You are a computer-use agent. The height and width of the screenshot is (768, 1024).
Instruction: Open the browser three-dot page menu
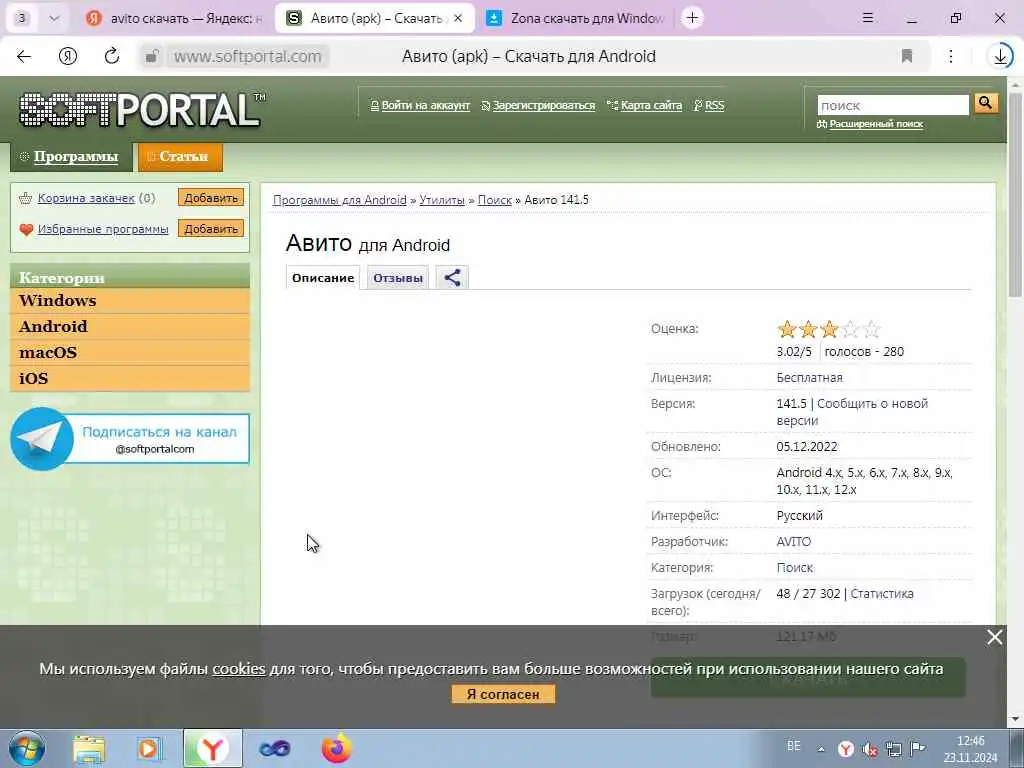(951, 56)
